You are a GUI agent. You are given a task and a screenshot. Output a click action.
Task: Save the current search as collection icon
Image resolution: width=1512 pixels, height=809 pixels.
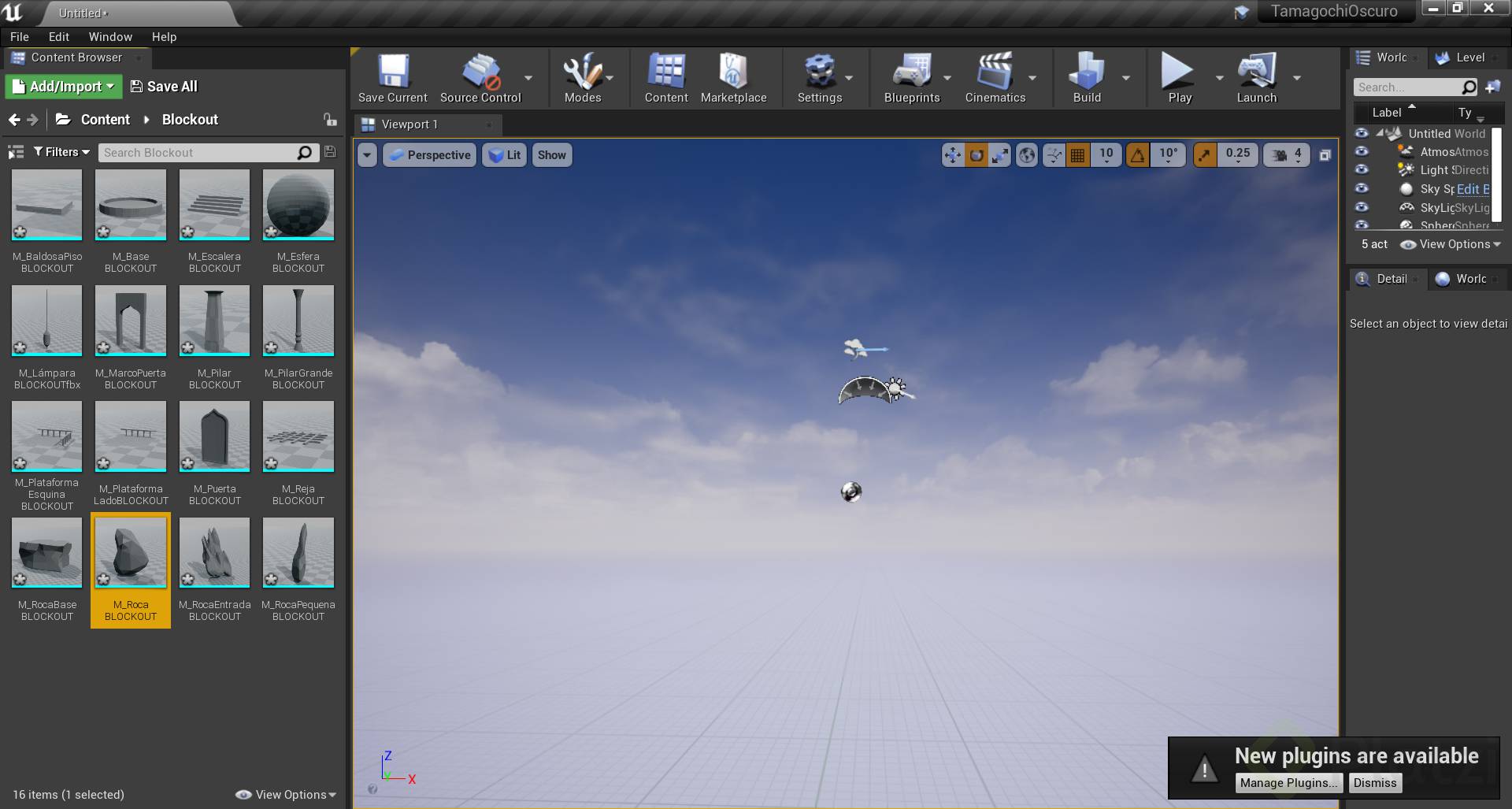(x=330, y=152)
